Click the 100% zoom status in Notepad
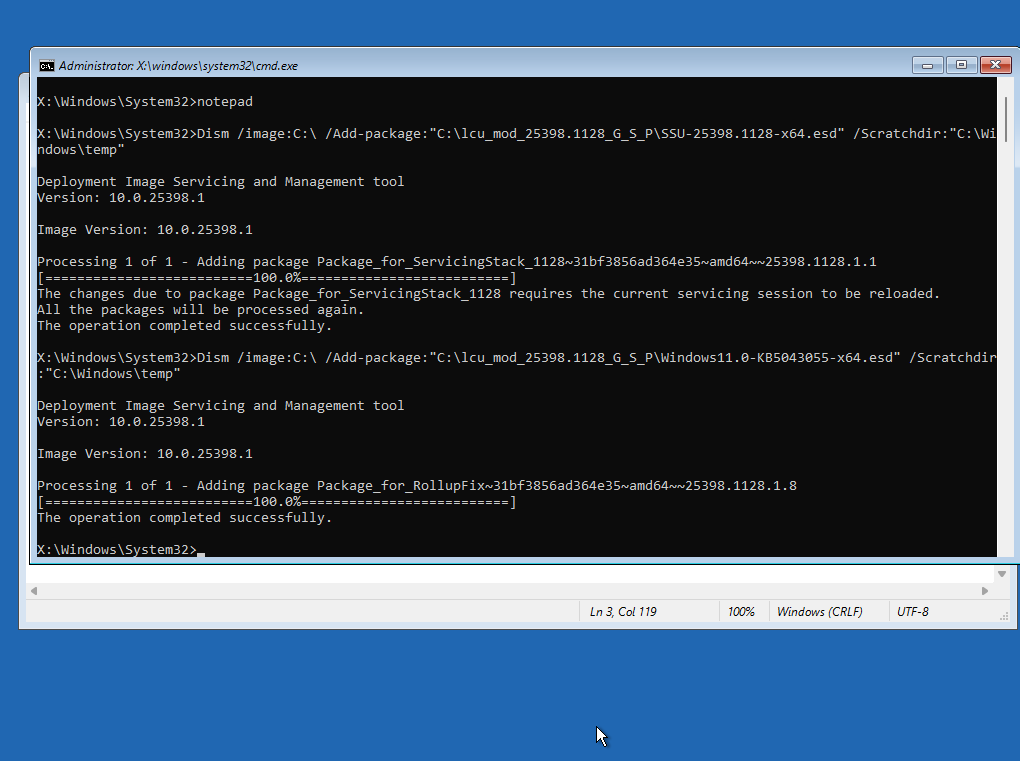This screenshot has width=1020, height=761. tap(741, 611)
